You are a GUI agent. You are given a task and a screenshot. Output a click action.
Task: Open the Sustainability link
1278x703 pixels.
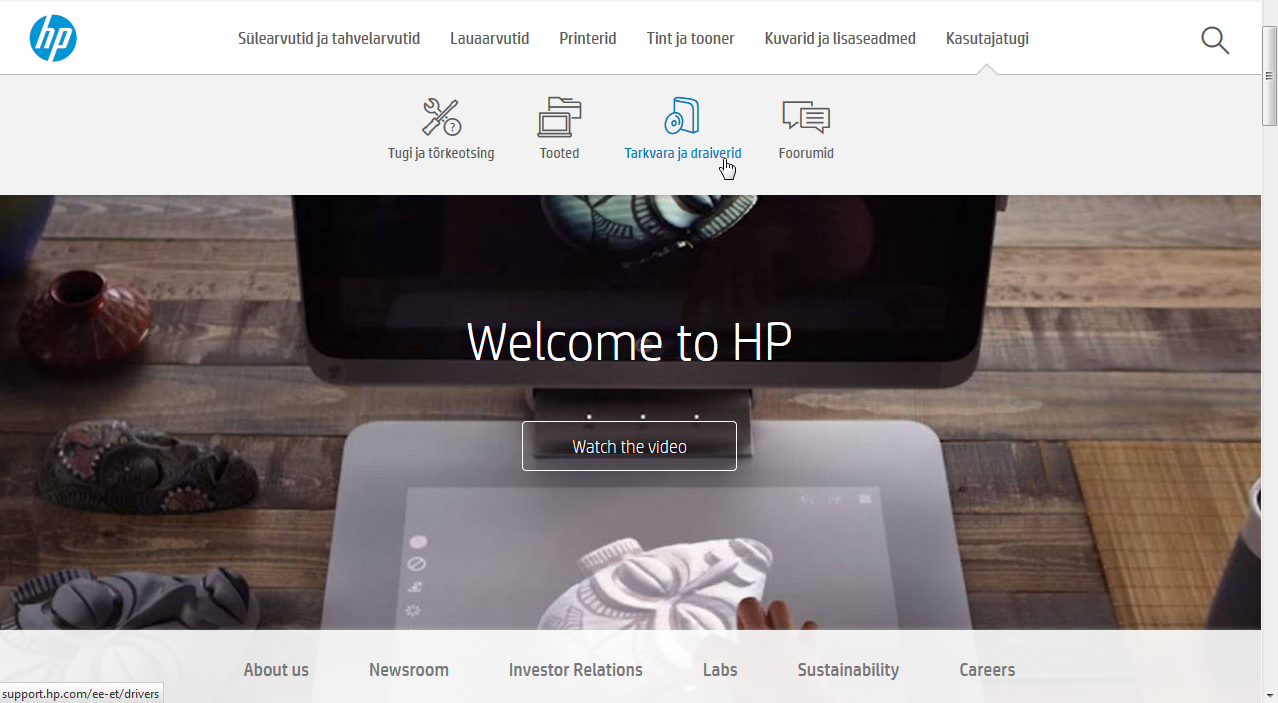(848, 670)
